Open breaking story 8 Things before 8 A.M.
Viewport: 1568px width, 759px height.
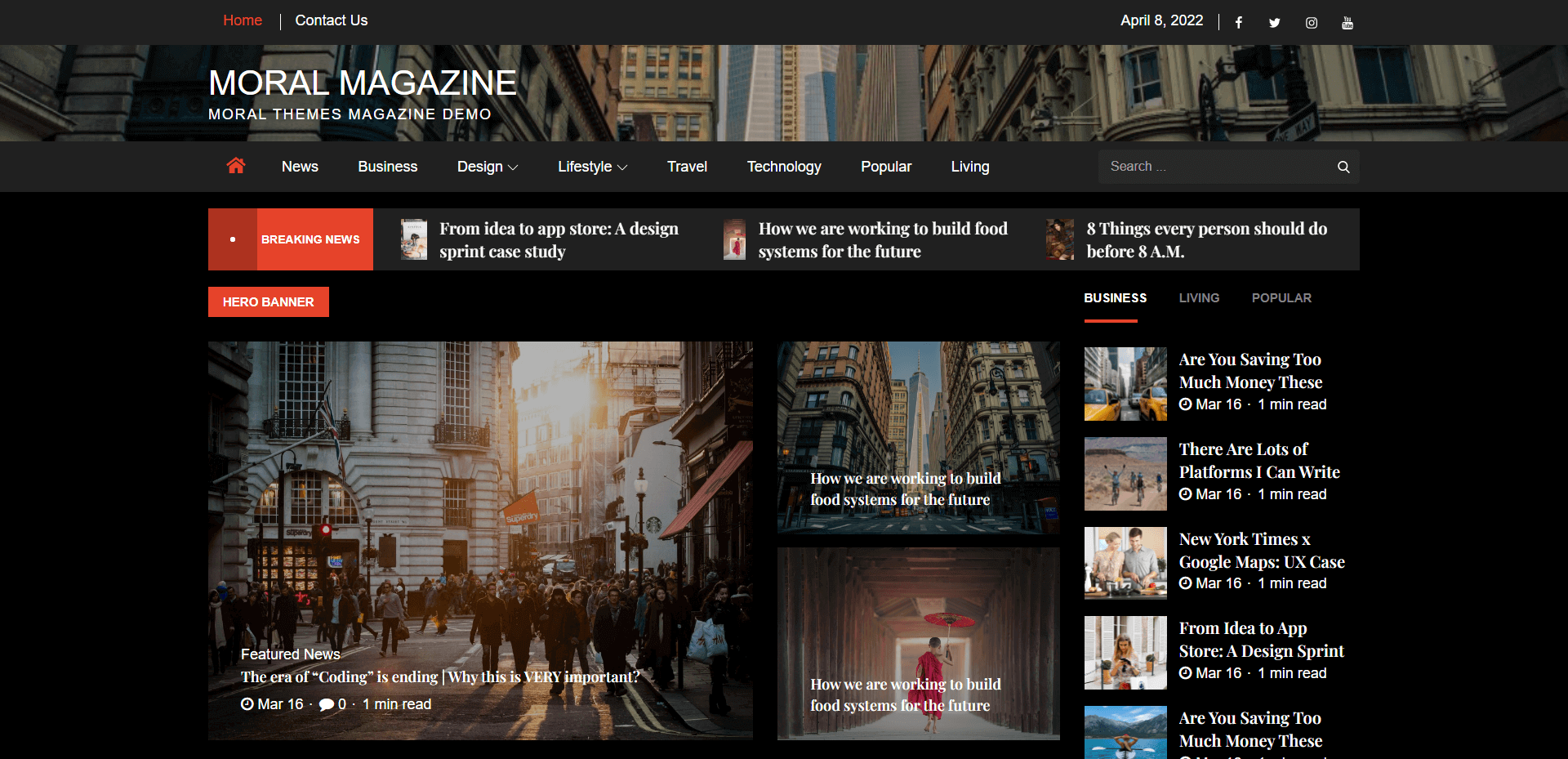click(x=1207, y=240)
